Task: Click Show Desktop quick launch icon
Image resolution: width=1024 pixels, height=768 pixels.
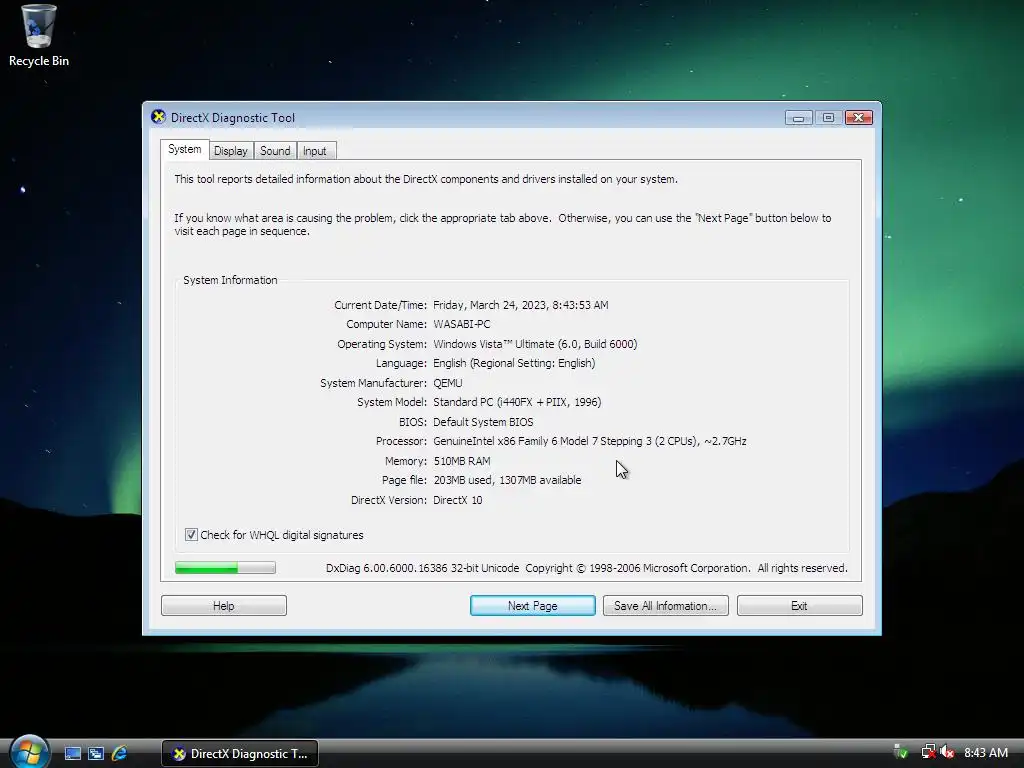Action: pos(72,754)
